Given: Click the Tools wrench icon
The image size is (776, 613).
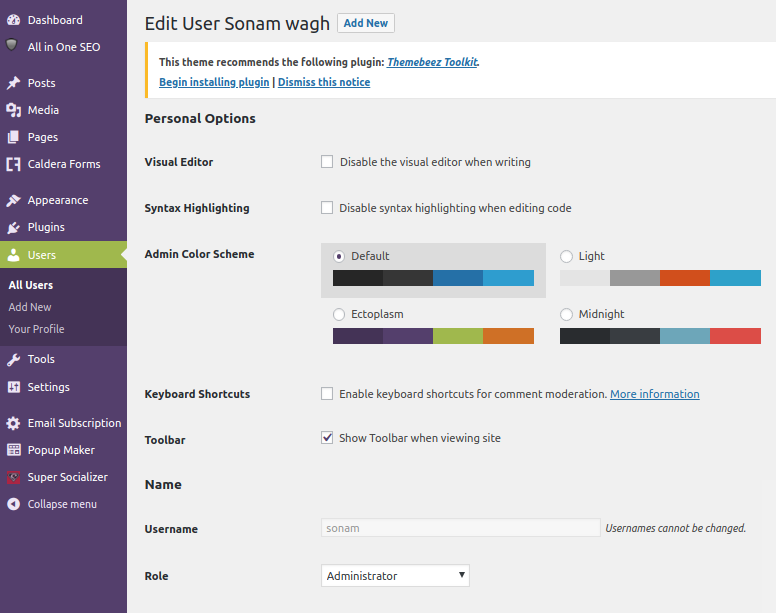Looking at the screenshot, I should [13, 359].
